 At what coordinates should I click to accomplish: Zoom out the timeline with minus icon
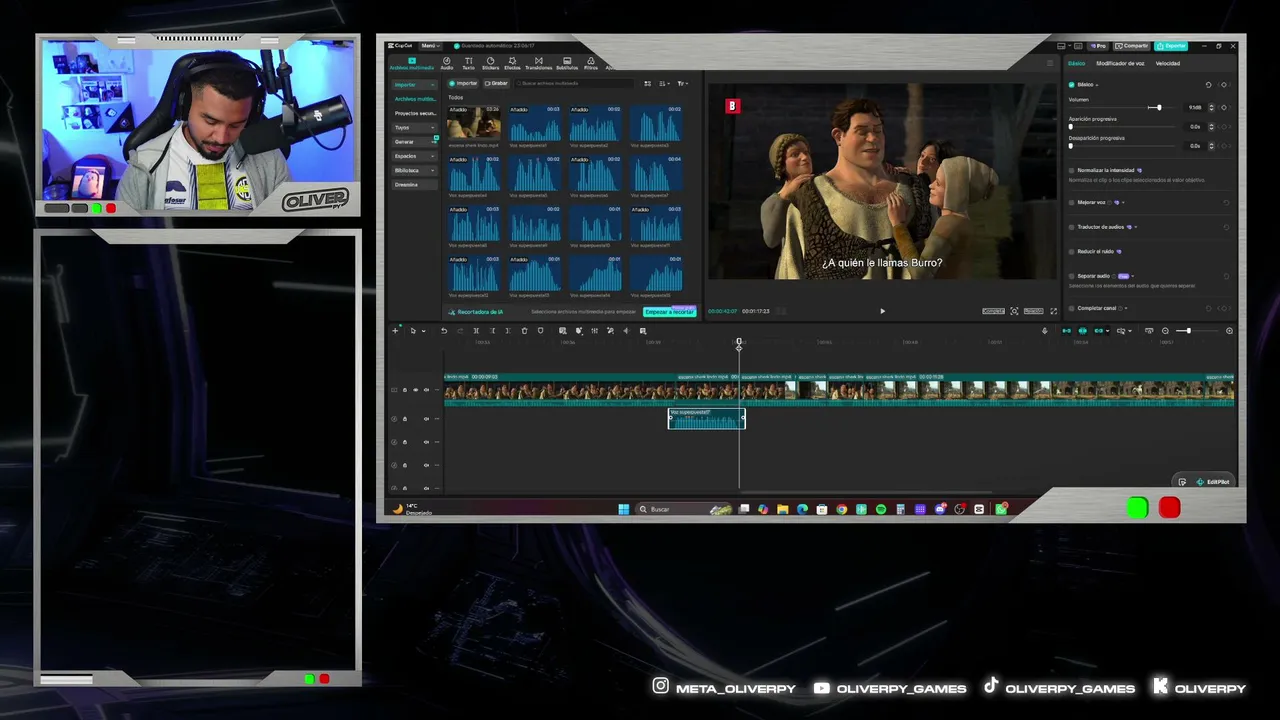coord(1165,331)
